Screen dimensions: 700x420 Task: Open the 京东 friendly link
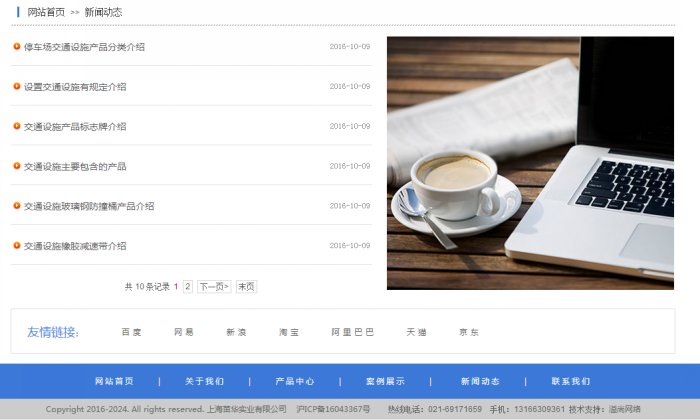469,332
